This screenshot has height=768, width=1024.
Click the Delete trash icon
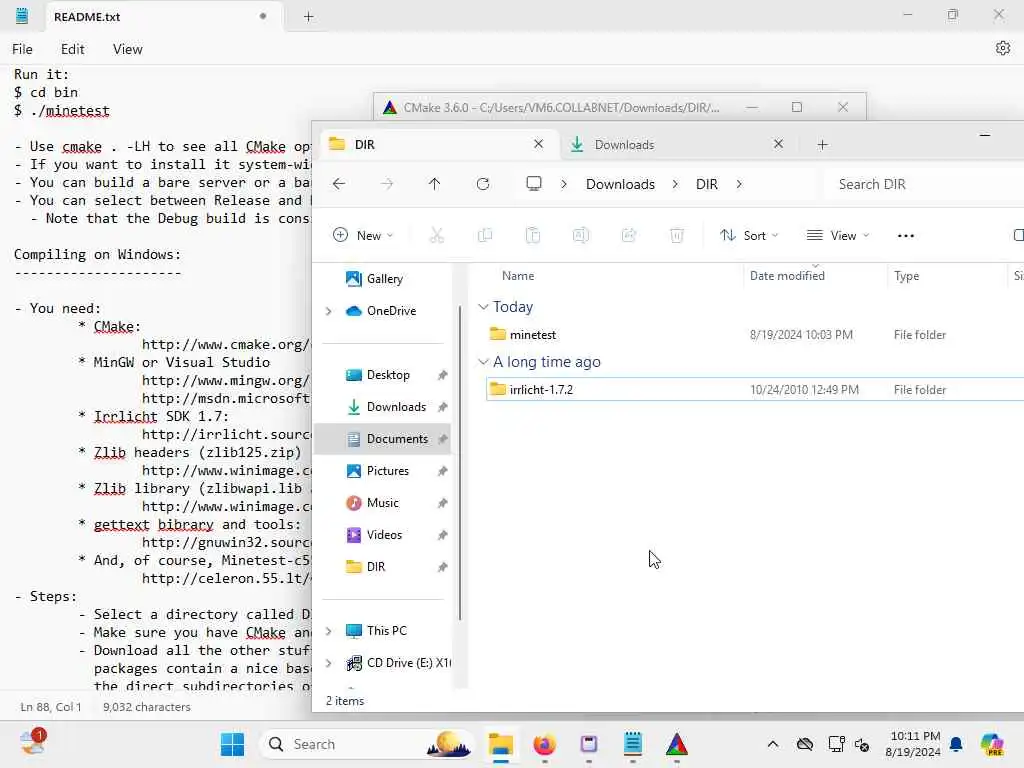677,235
